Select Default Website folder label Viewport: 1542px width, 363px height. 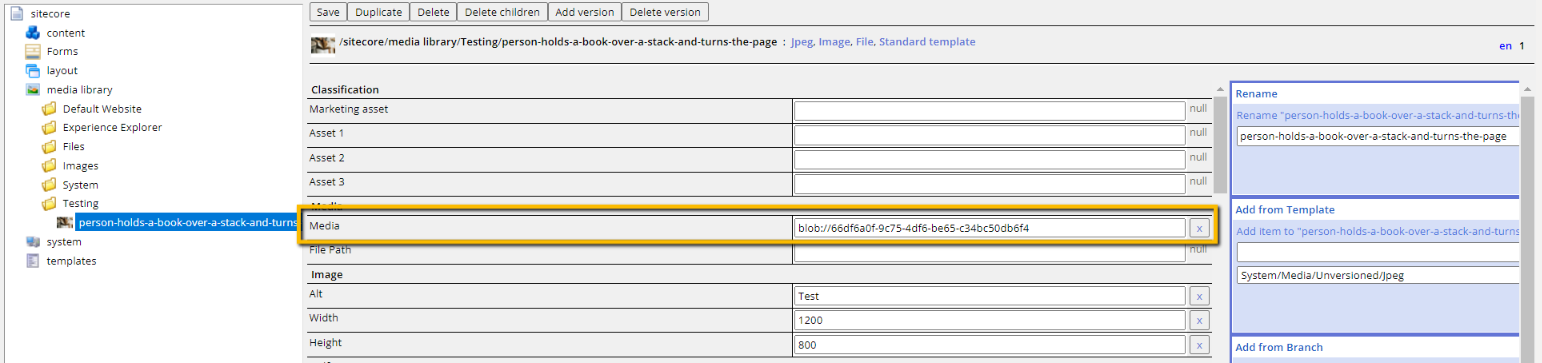tap(102, 109)
